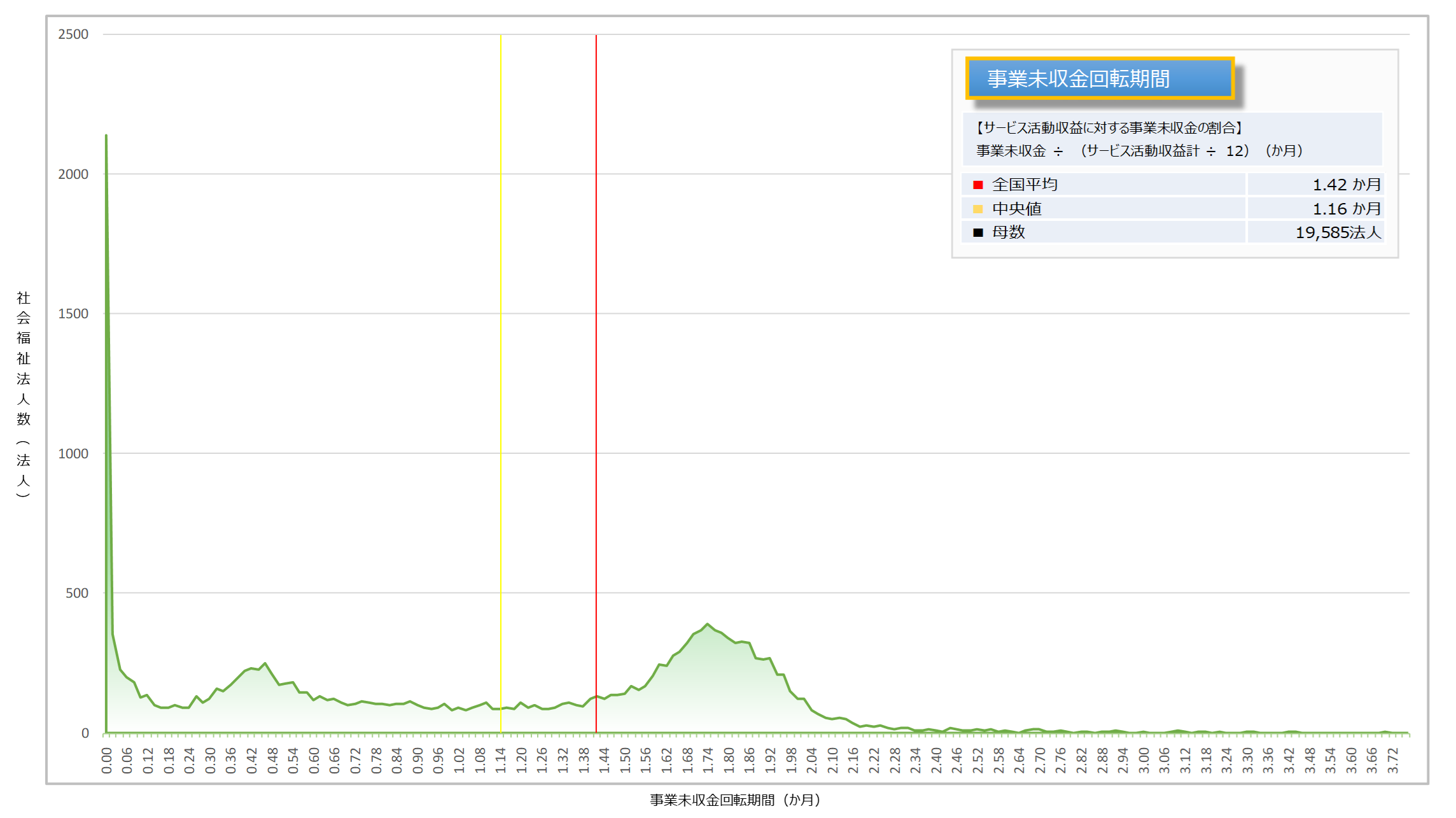Click the red 全国平均 legend marker
Viewport: 1456px width, 818px height.
(x=978, y=185)
